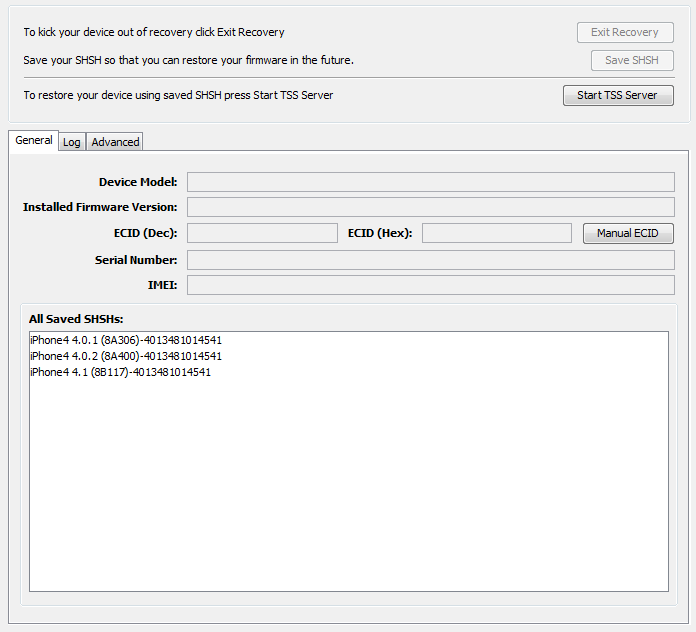Switch to the Log tab
This screenshot has width=696, height=632.
point(71,142)
